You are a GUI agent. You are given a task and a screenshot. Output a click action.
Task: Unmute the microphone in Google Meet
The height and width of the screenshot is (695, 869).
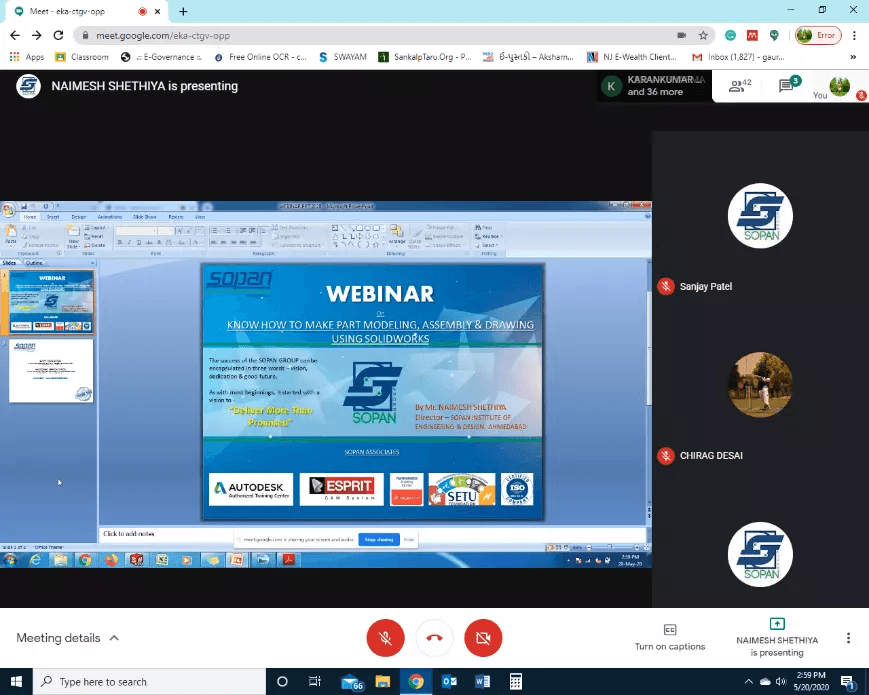coord(385,637)
